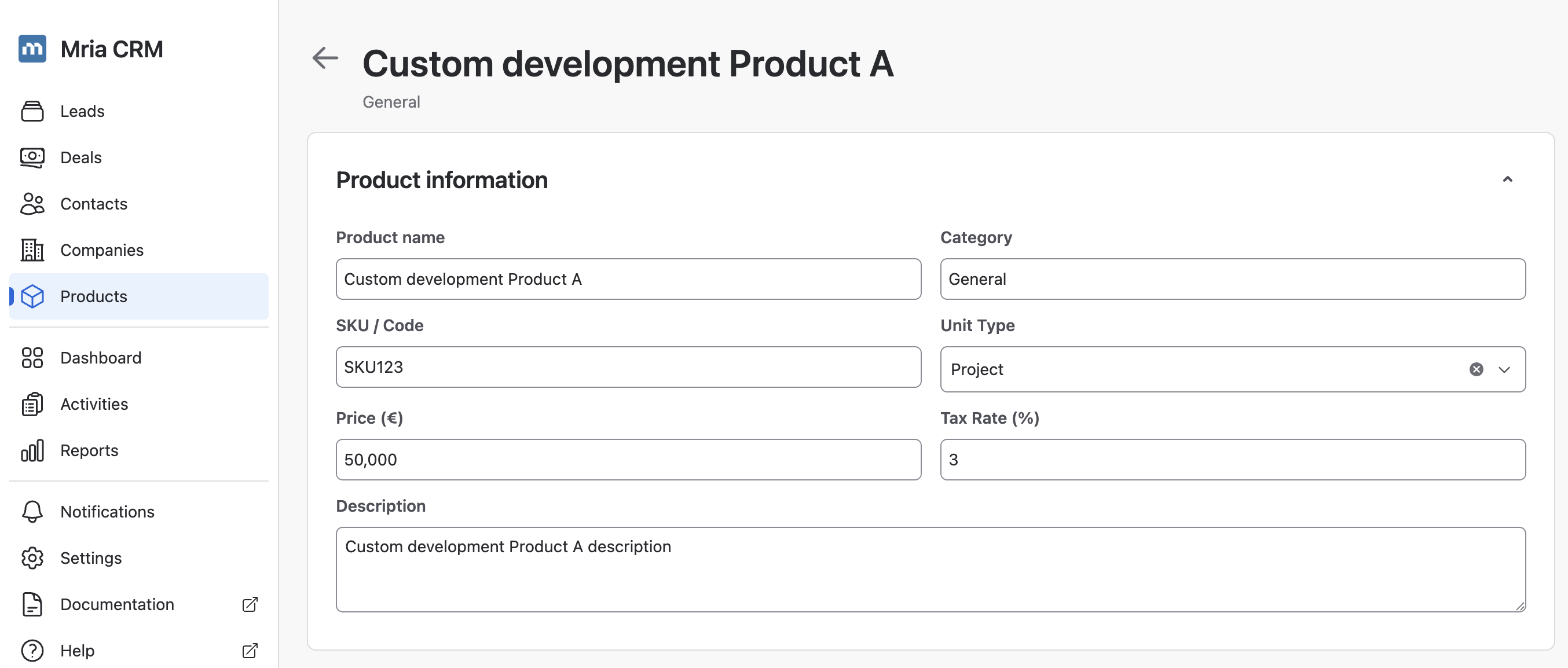Navigate to Companies page
This screenshot has height=668, width=1568.
coord(139,250)
